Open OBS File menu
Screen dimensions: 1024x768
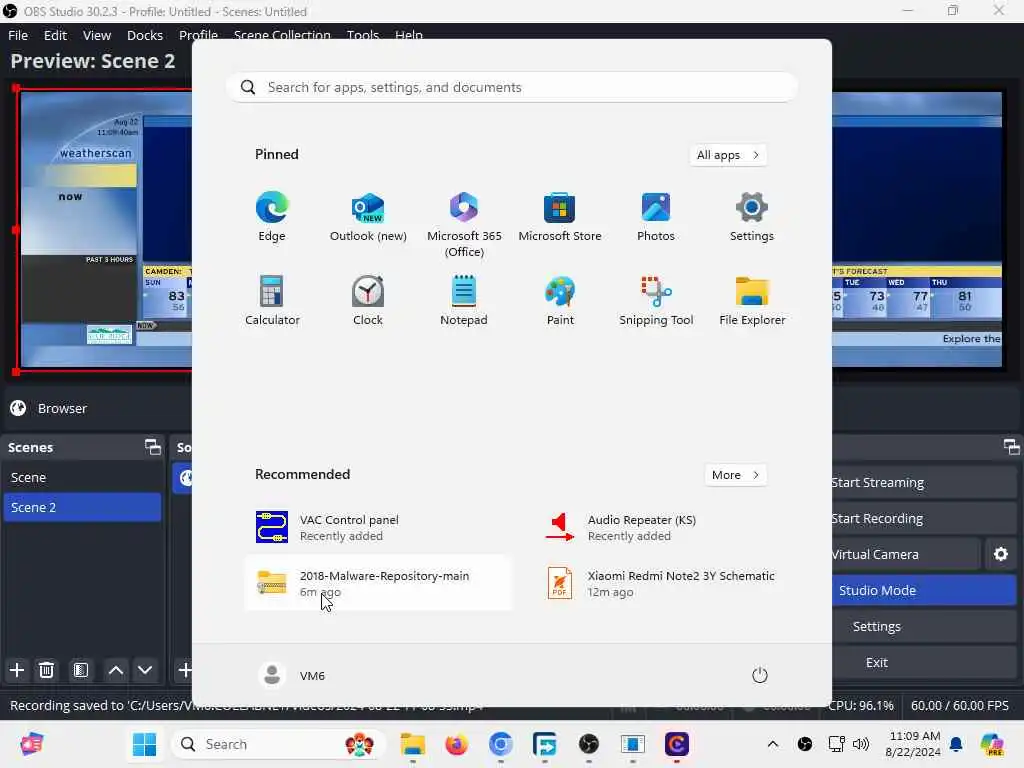pos(18,35)
